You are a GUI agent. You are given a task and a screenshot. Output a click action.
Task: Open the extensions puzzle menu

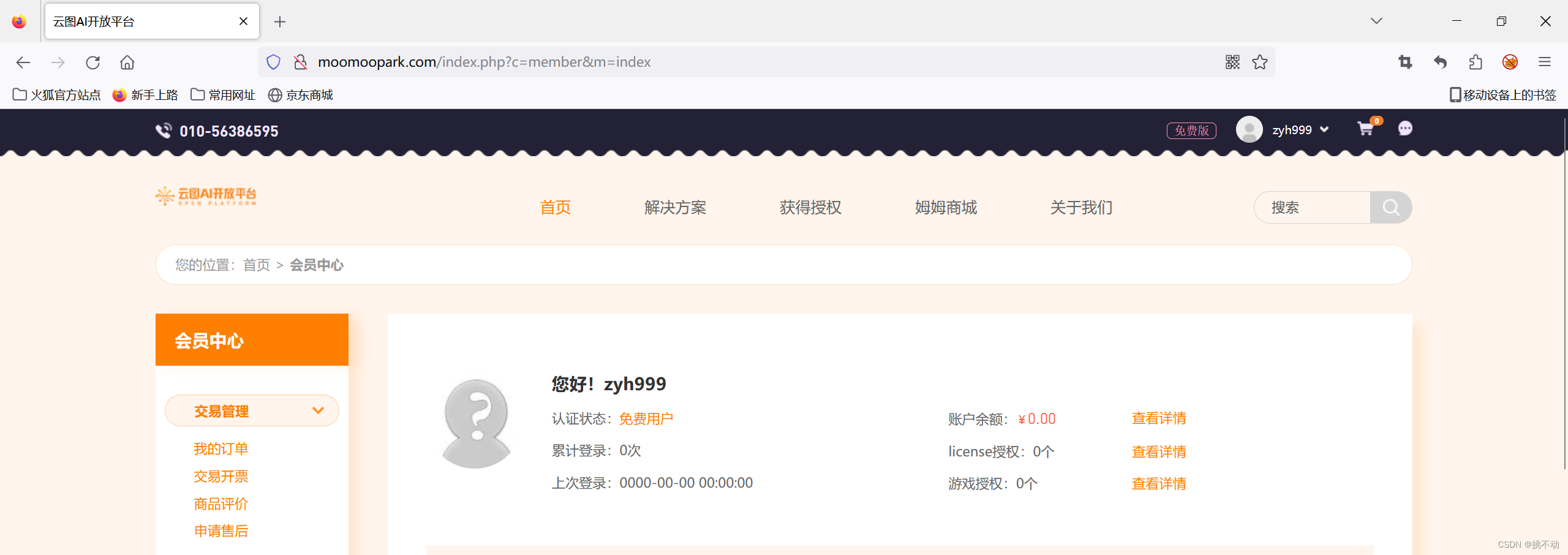point(1476,62)
